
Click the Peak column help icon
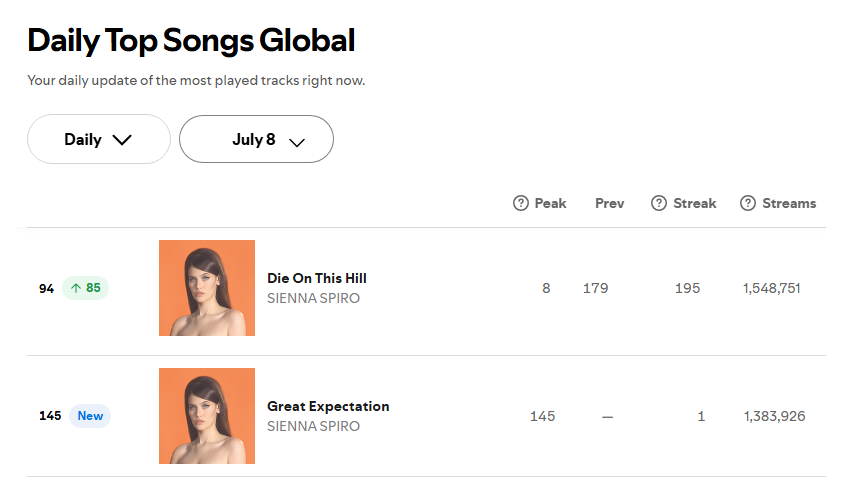[520, 203]
